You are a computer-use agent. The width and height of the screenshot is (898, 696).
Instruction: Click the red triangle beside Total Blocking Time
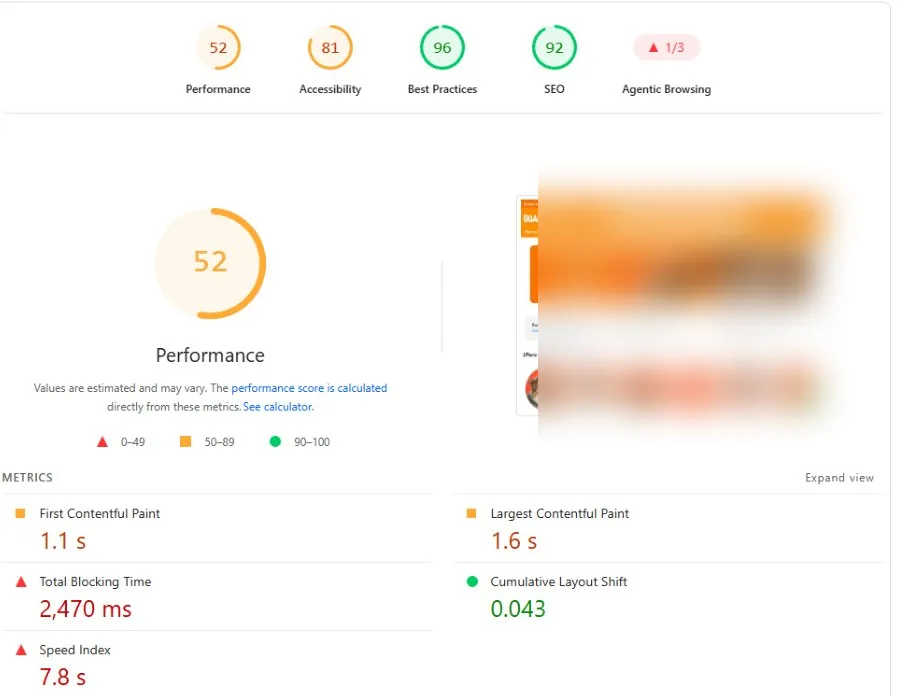(21, 582)
